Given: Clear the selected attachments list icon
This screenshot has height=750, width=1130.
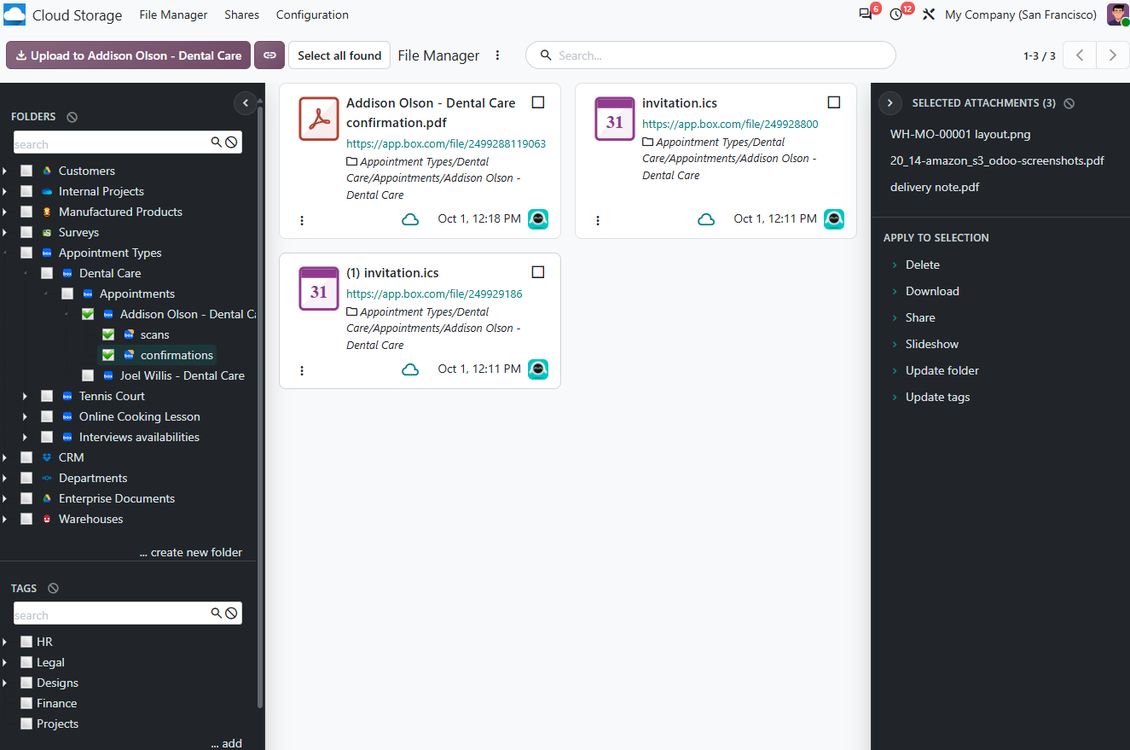Looking at the screenshot, I should point(1069,103).
